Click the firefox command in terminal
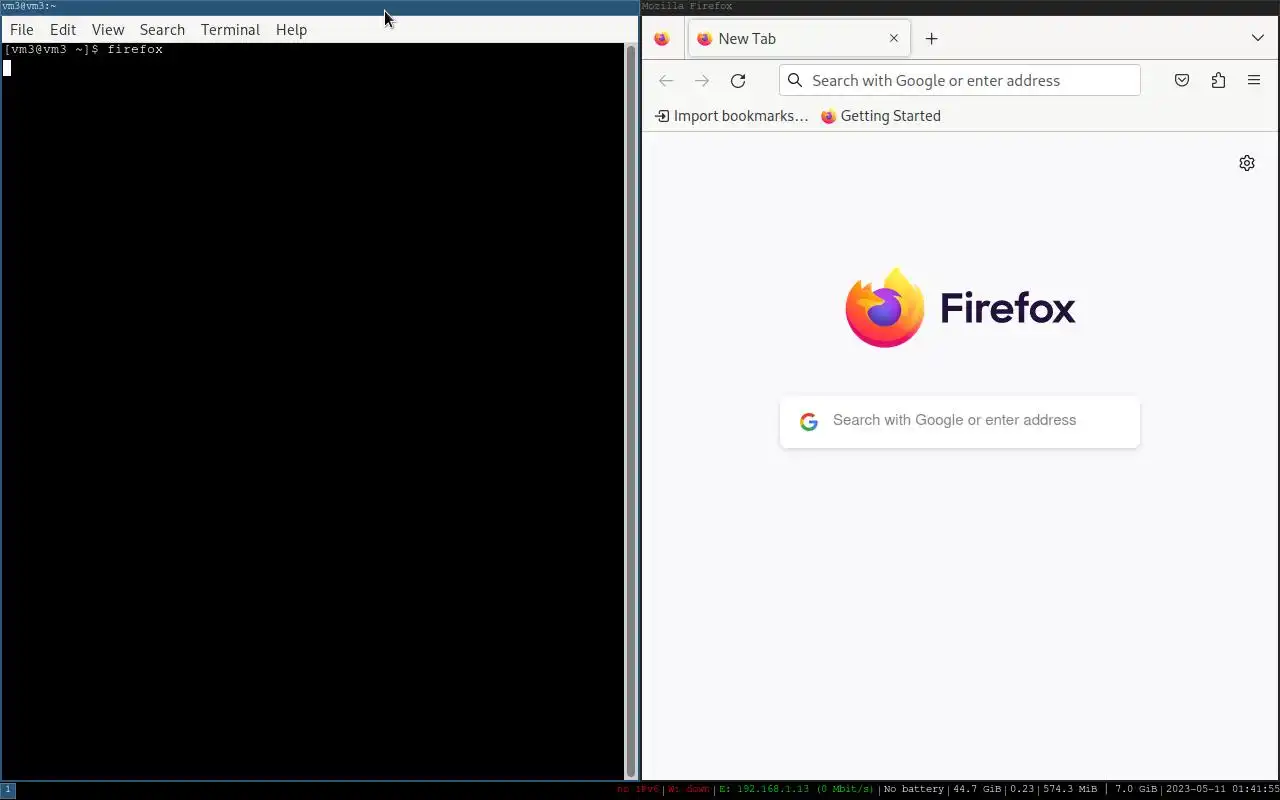This screenshot has height=800, width=1280. 135,49
